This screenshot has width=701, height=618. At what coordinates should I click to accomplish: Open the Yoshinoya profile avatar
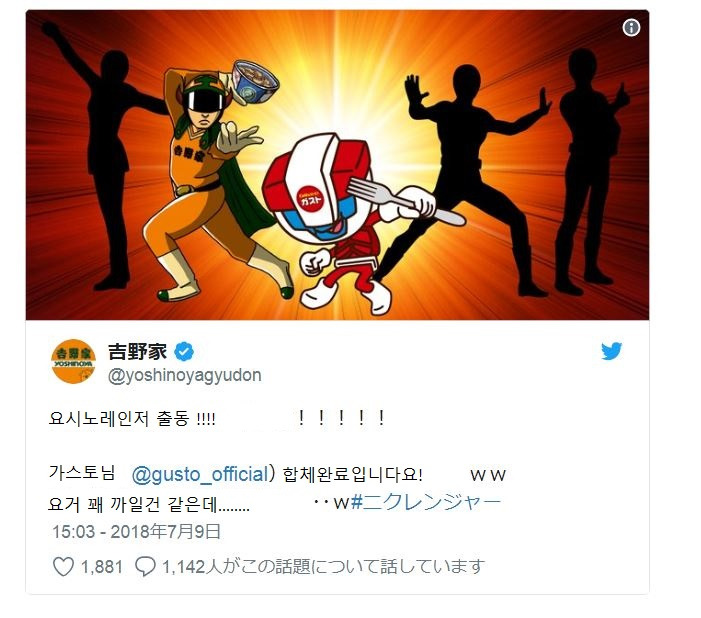tap(73, 361)
